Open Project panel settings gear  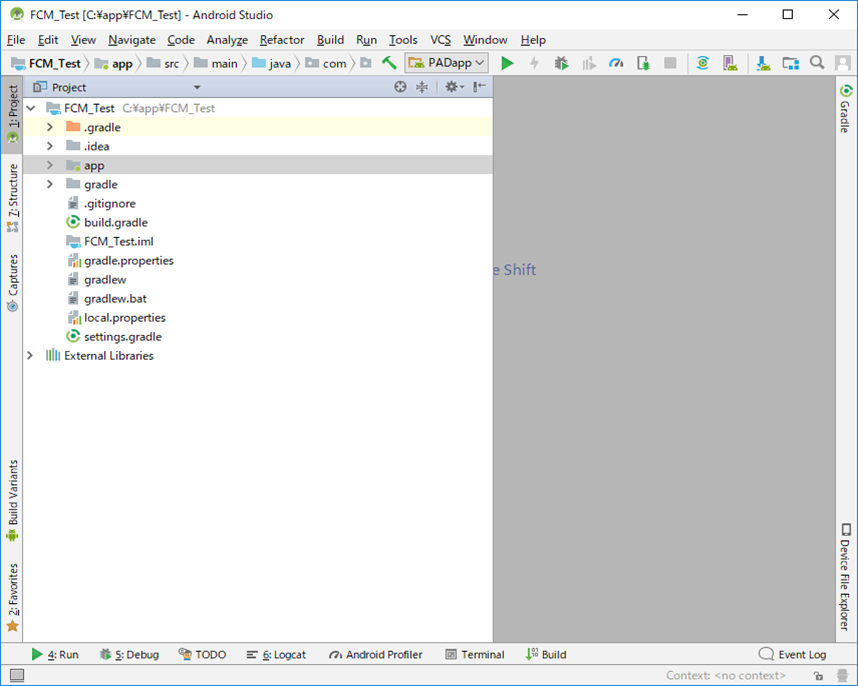(x=454, y=87)
